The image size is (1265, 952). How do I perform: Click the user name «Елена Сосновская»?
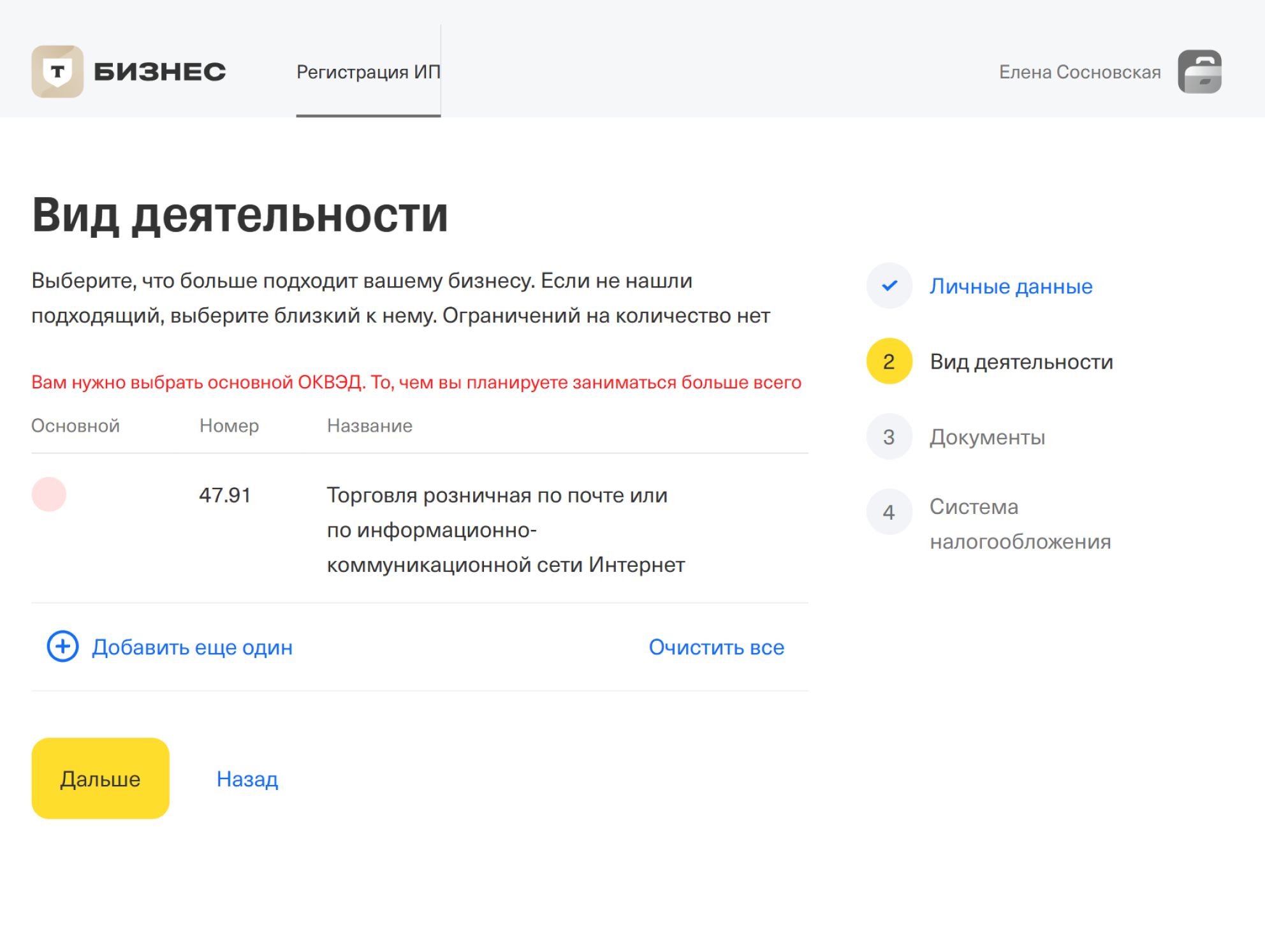pos(1080,71)
